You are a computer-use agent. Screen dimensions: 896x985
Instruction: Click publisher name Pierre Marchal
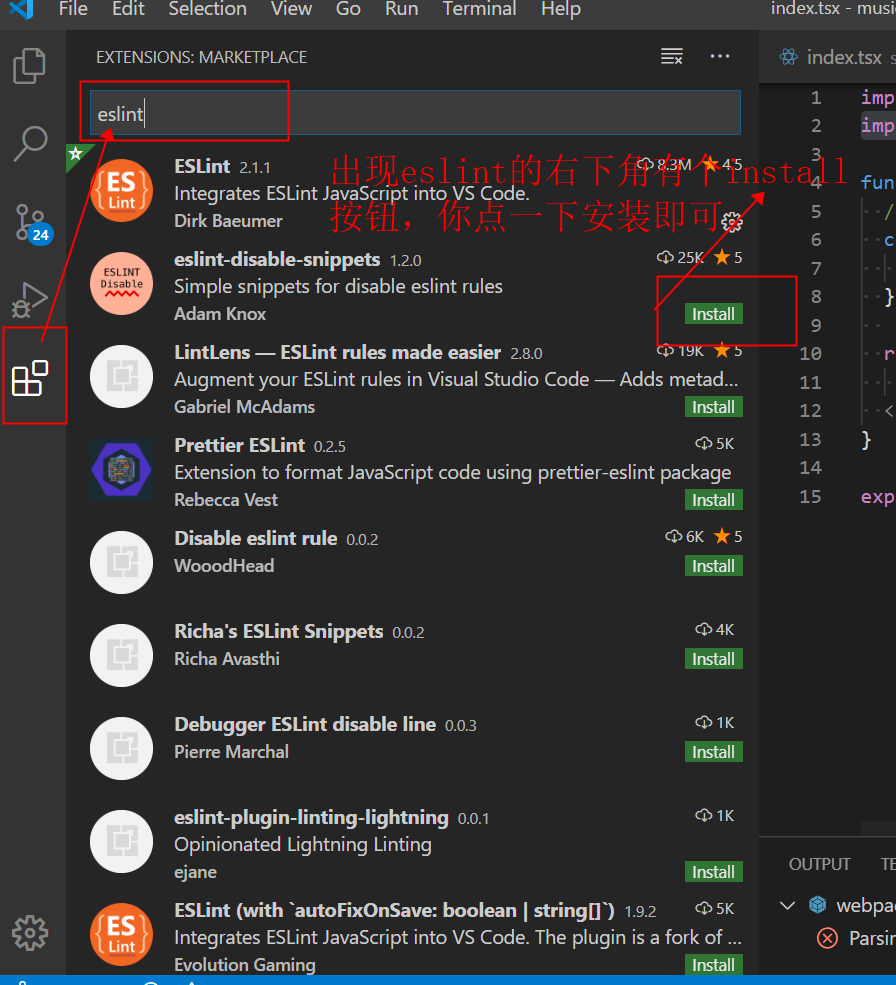[x=231, y=752]
